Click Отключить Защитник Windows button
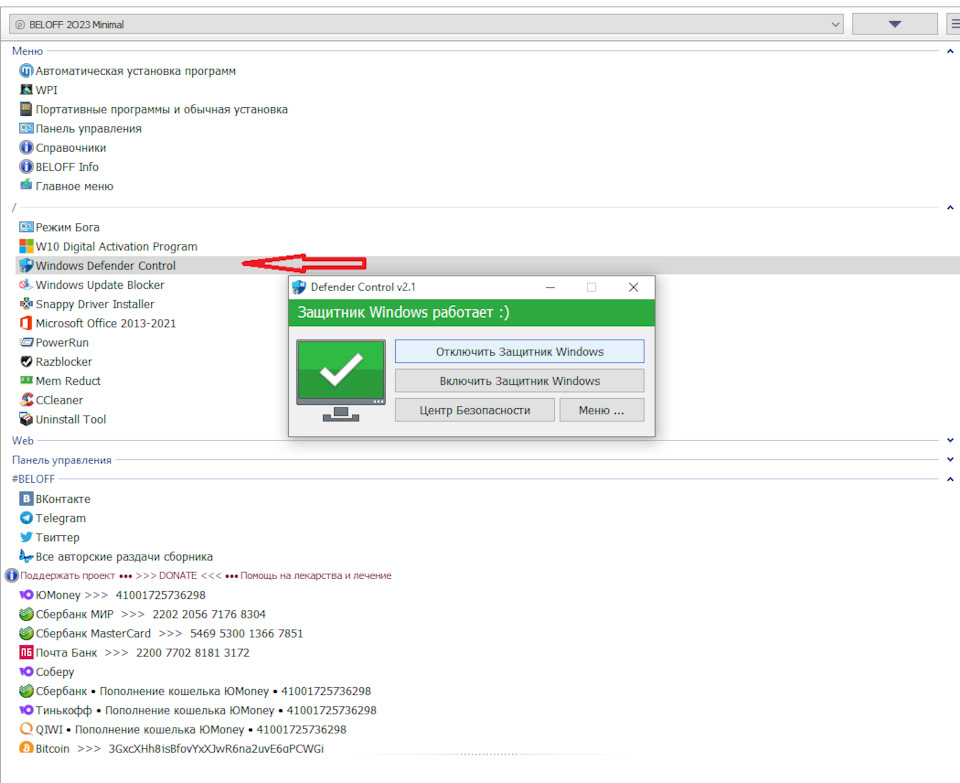Image resolution: width=960 pixels, height=783 pixels. click(x=519, y=351)
